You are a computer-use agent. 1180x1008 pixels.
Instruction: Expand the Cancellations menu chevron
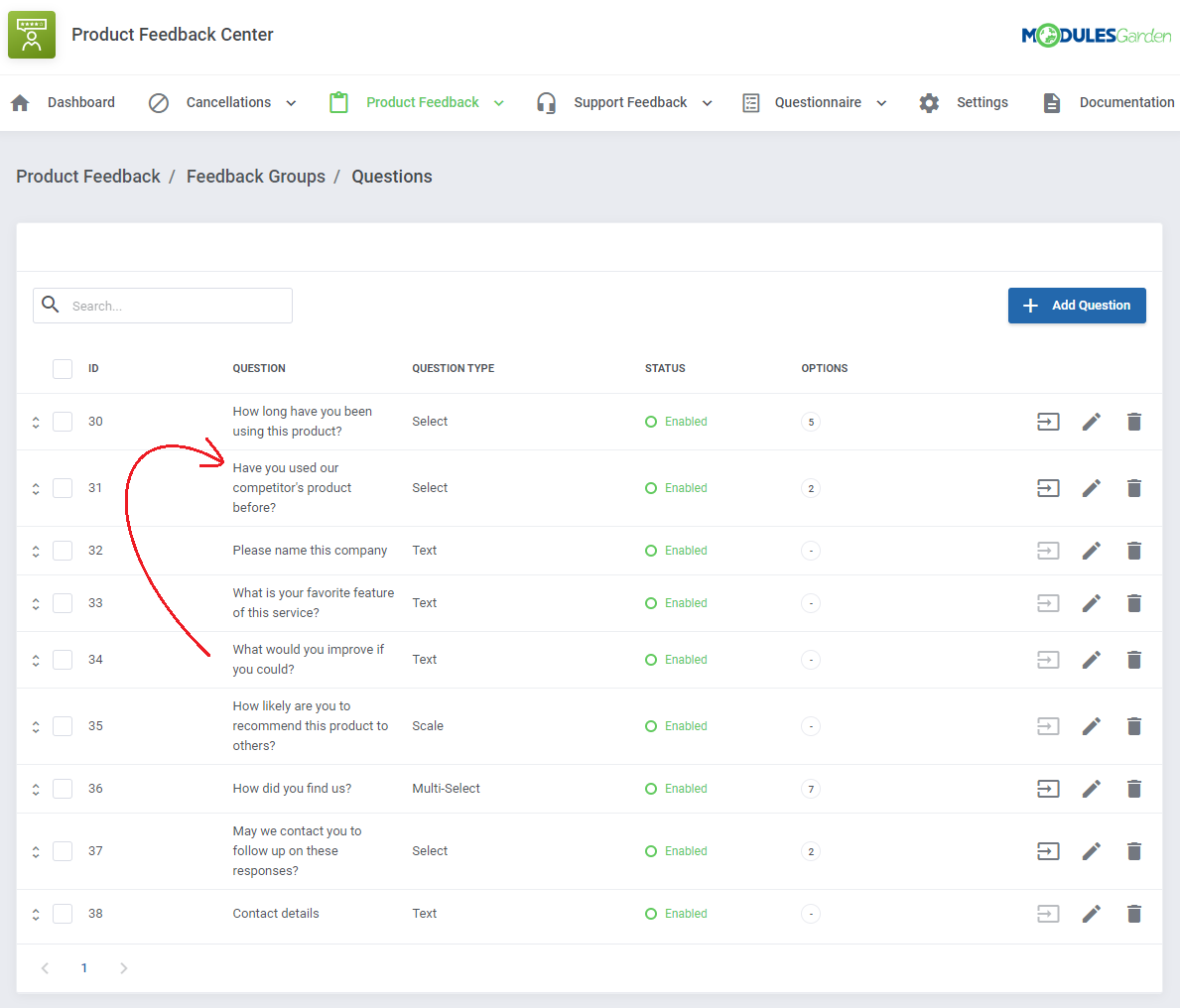point(291,103)
